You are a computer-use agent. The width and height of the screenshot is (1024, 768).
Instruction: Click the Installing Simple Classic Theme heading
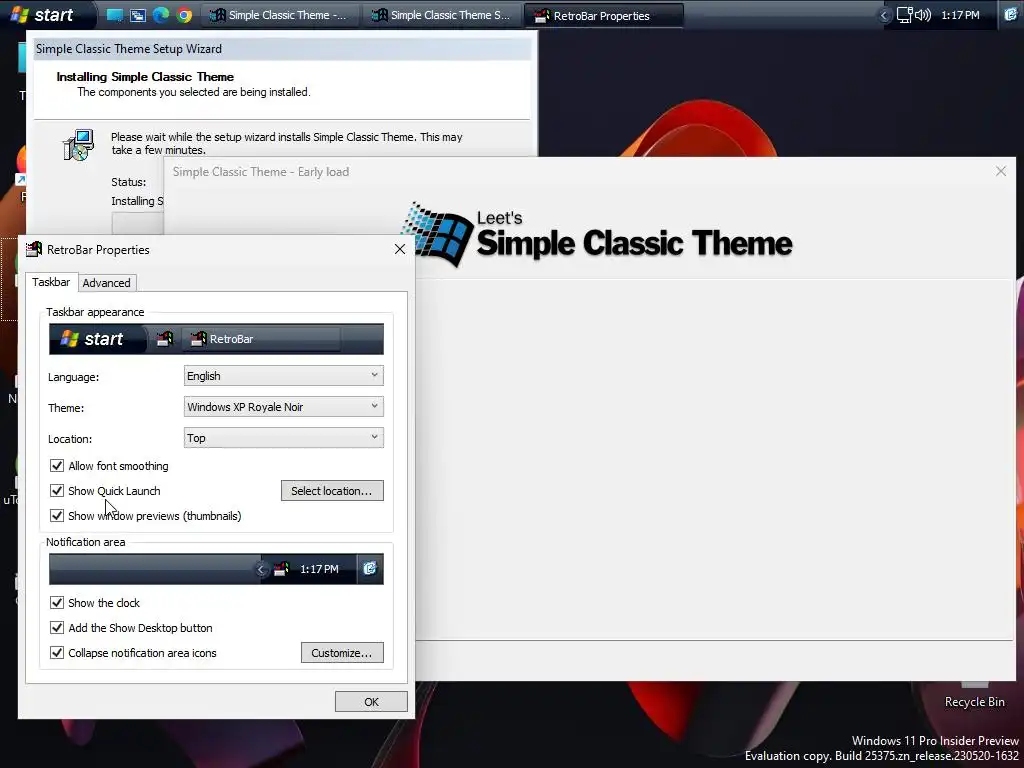[x=145, y=76]
